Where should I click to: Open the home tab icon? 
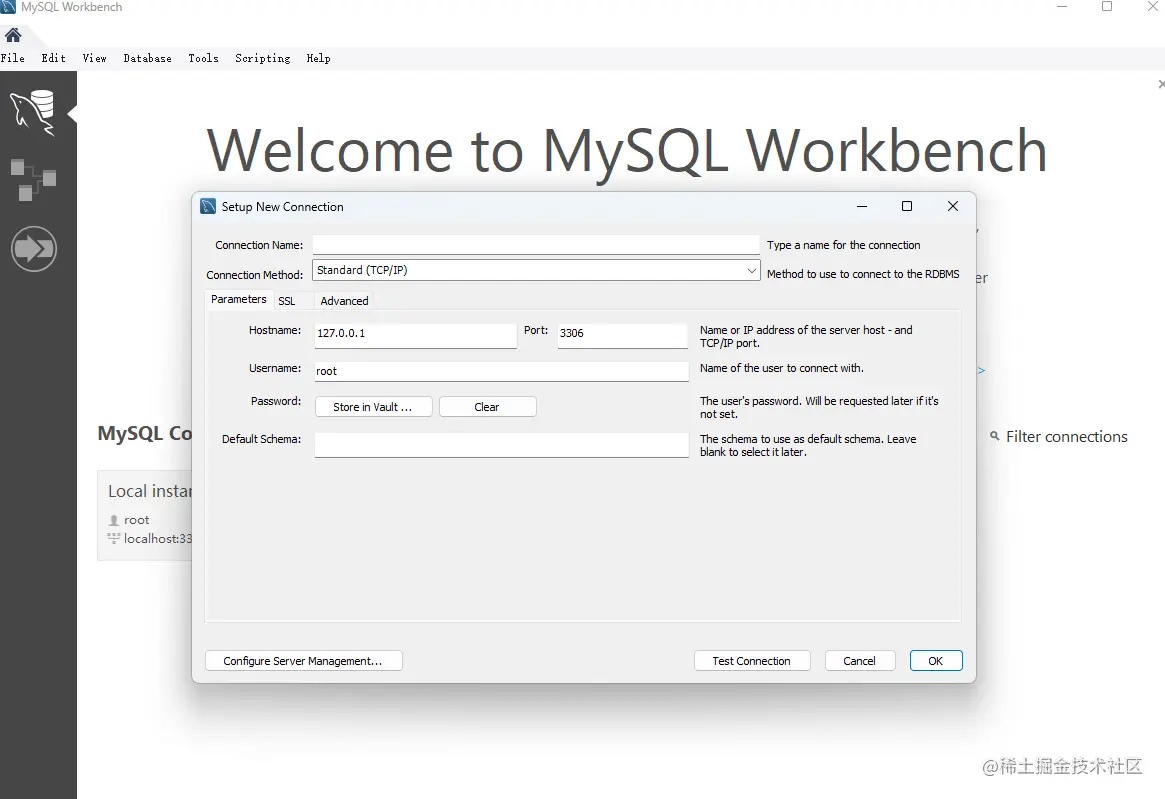pyautogui.click(x=13, y=35)
